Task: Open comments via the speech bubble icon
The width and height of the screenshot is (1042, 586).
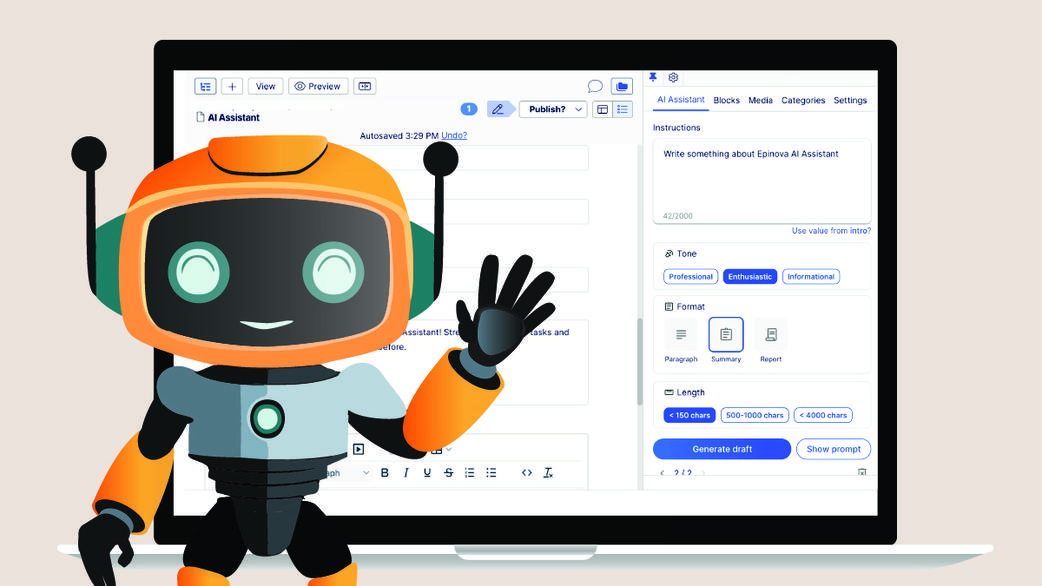Action: point(595,86)
